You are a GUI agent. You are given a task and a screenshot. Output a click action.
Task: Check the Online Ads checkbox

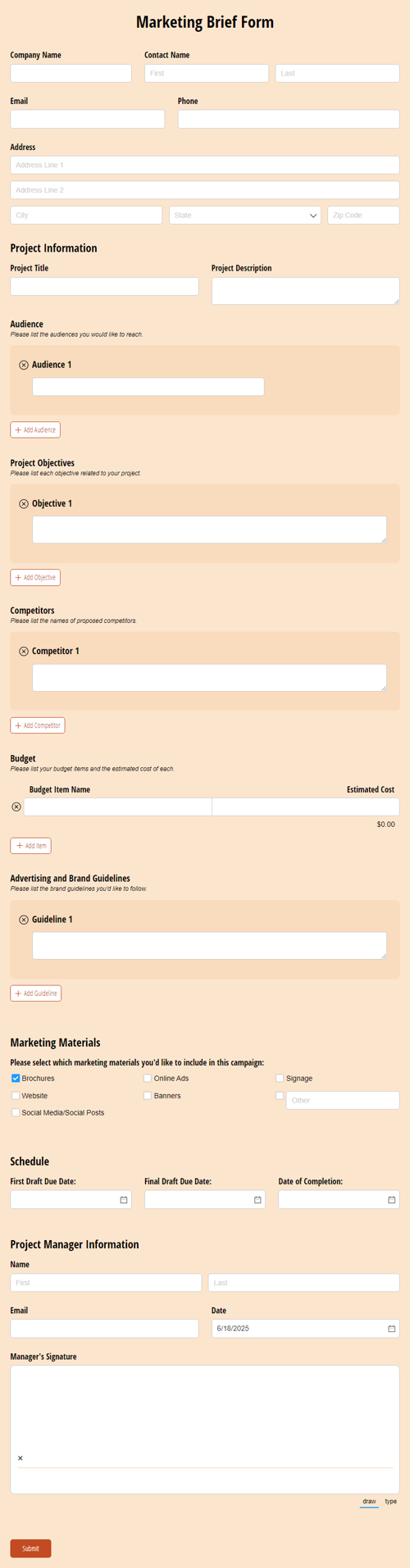coord(148,1079)
